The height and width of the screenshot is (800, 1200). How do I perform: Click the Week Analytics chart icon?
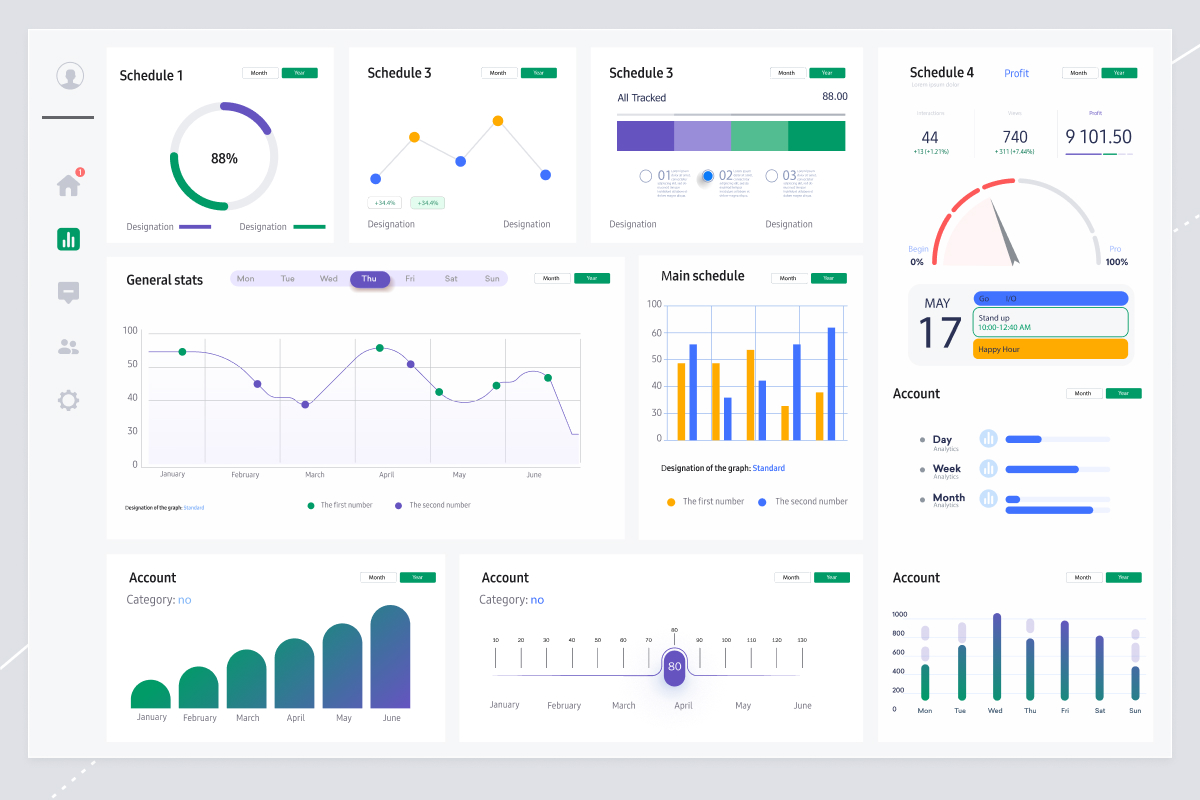point(988,469)
